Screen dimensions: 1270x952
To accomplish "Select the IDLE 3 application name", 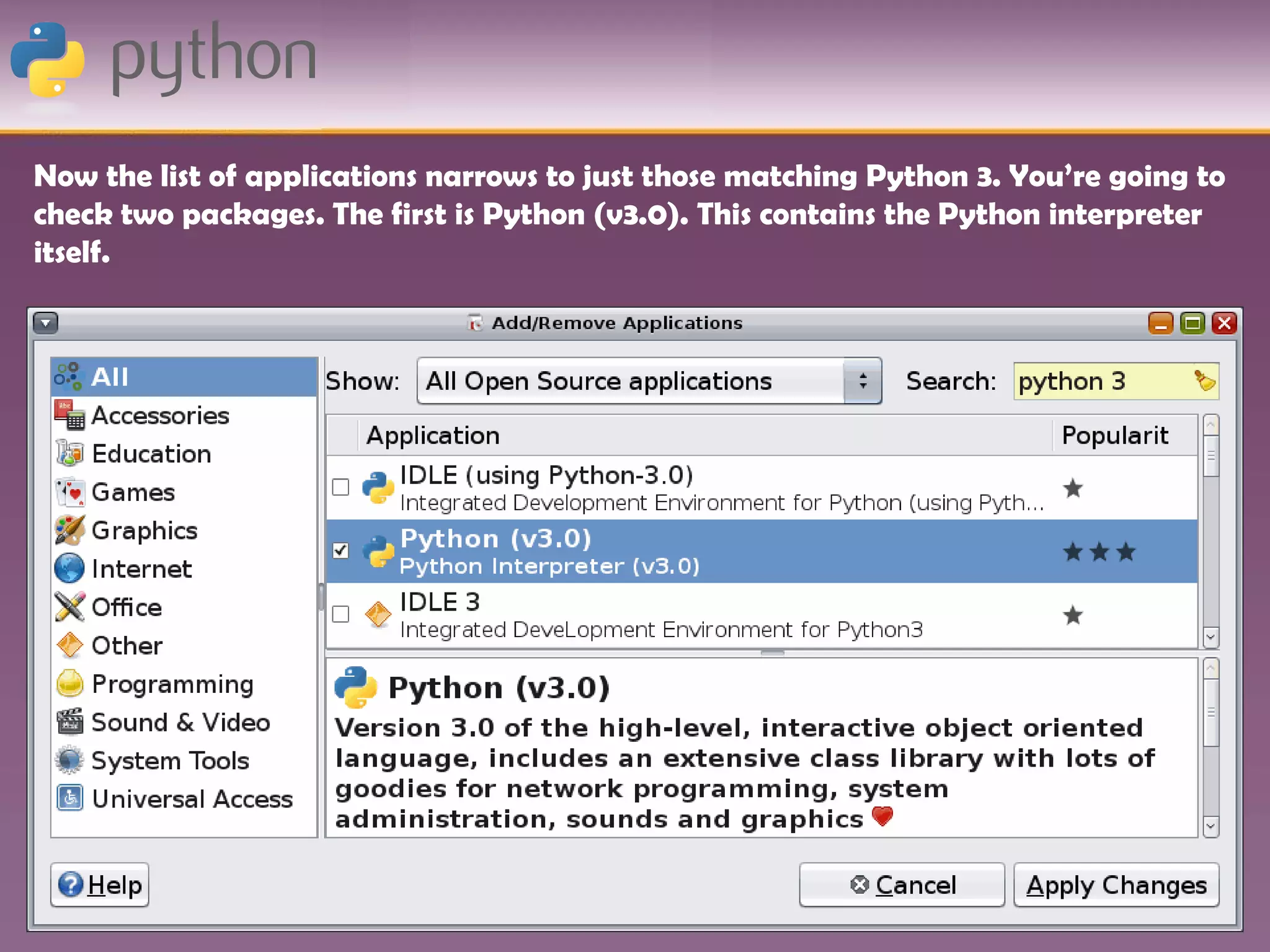I will click(440, 602).
